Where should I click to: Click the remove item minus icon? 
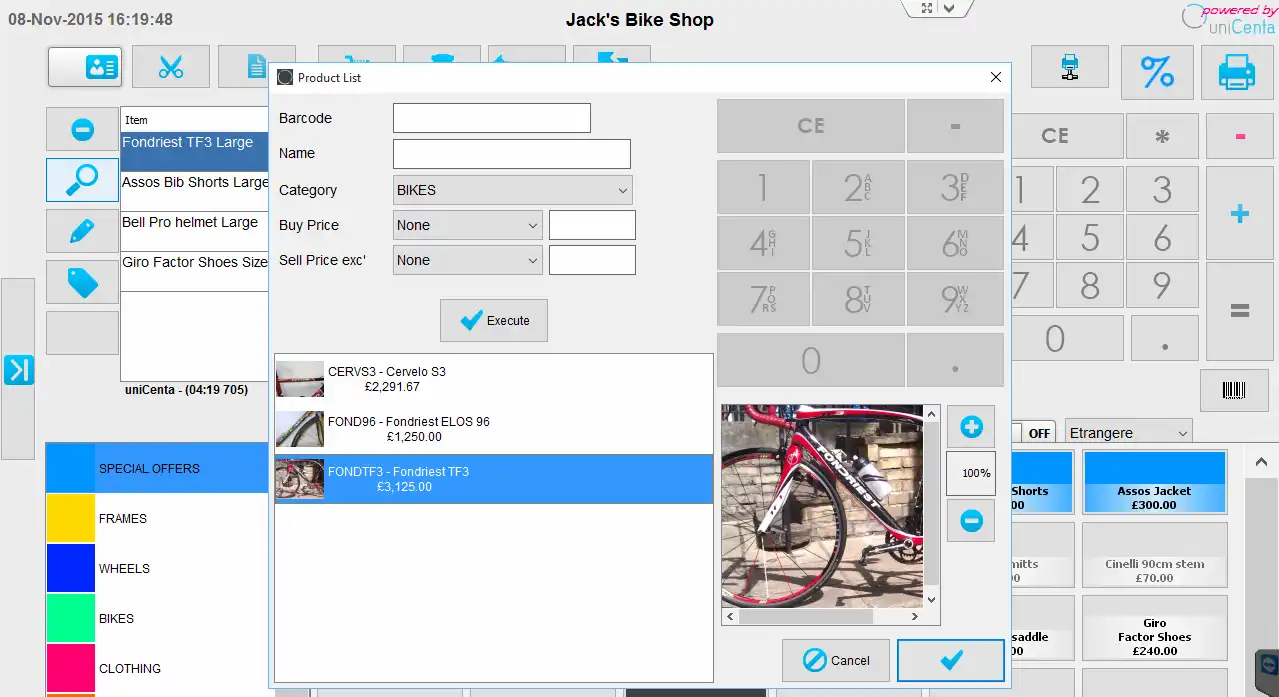[82, 129]
